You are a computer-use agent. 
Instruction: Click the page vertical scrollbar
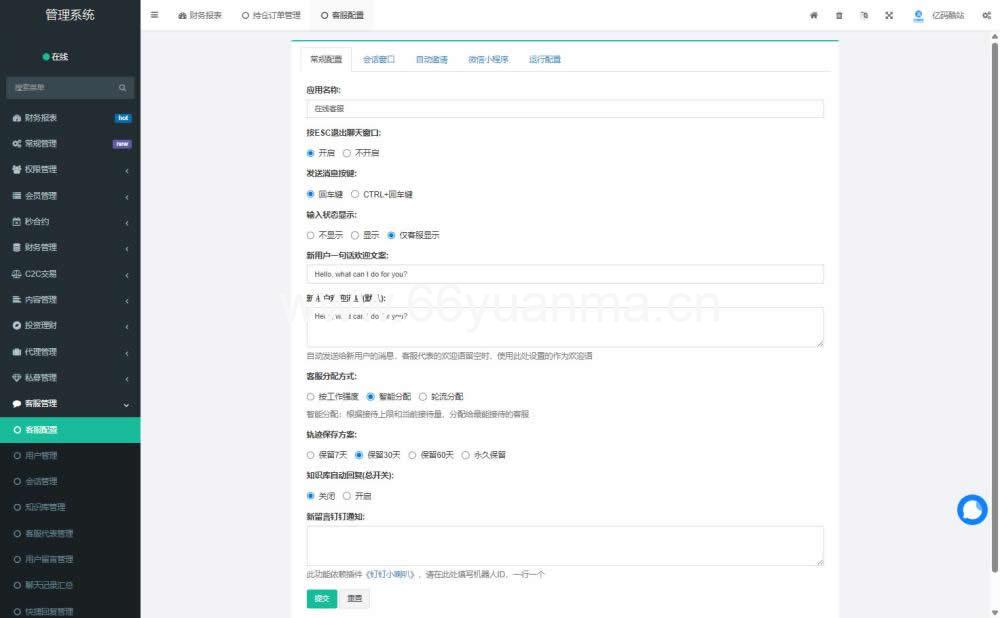(994, 306)
